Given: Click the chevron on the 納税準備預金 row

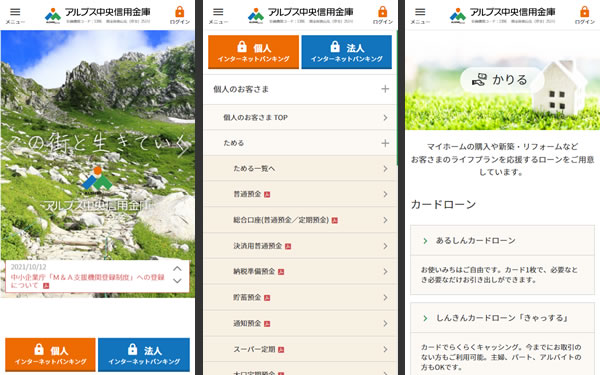Looking at the screenshot, I should point(385,272).
